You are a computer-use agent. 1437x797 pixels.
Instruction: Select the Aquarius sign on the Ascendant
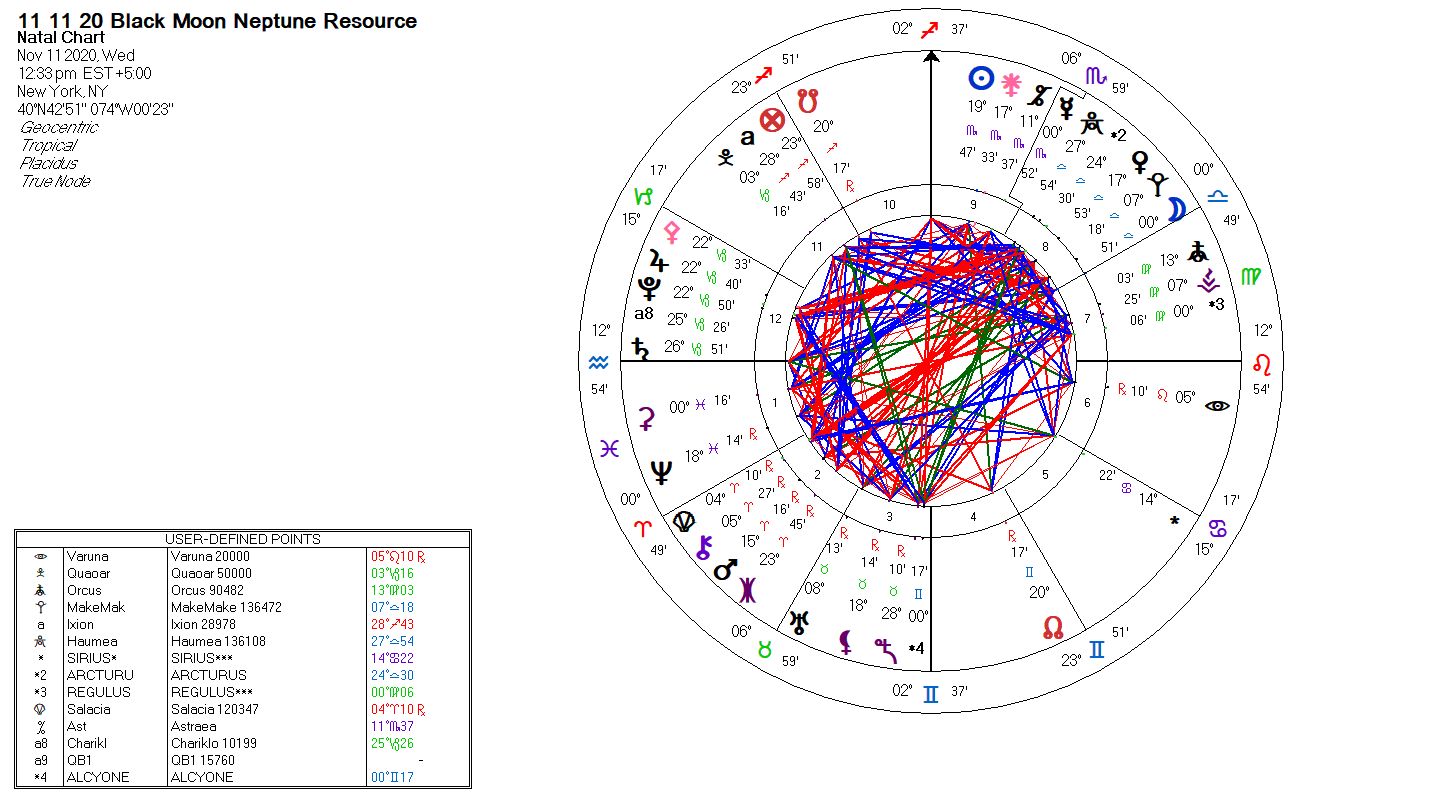click(599, 361)
